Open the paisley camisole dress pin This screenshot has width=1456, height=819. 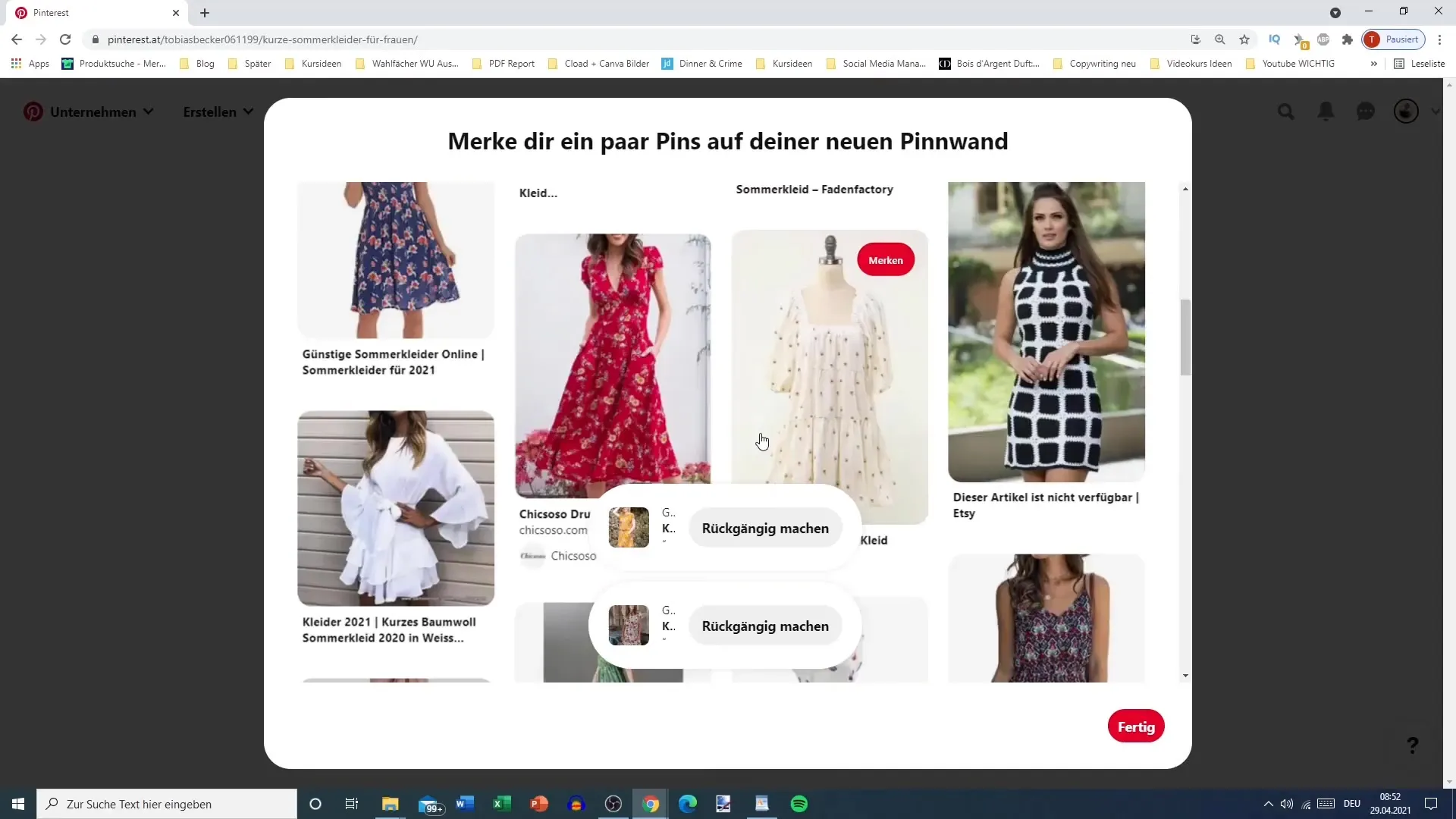pos(1046,618)
